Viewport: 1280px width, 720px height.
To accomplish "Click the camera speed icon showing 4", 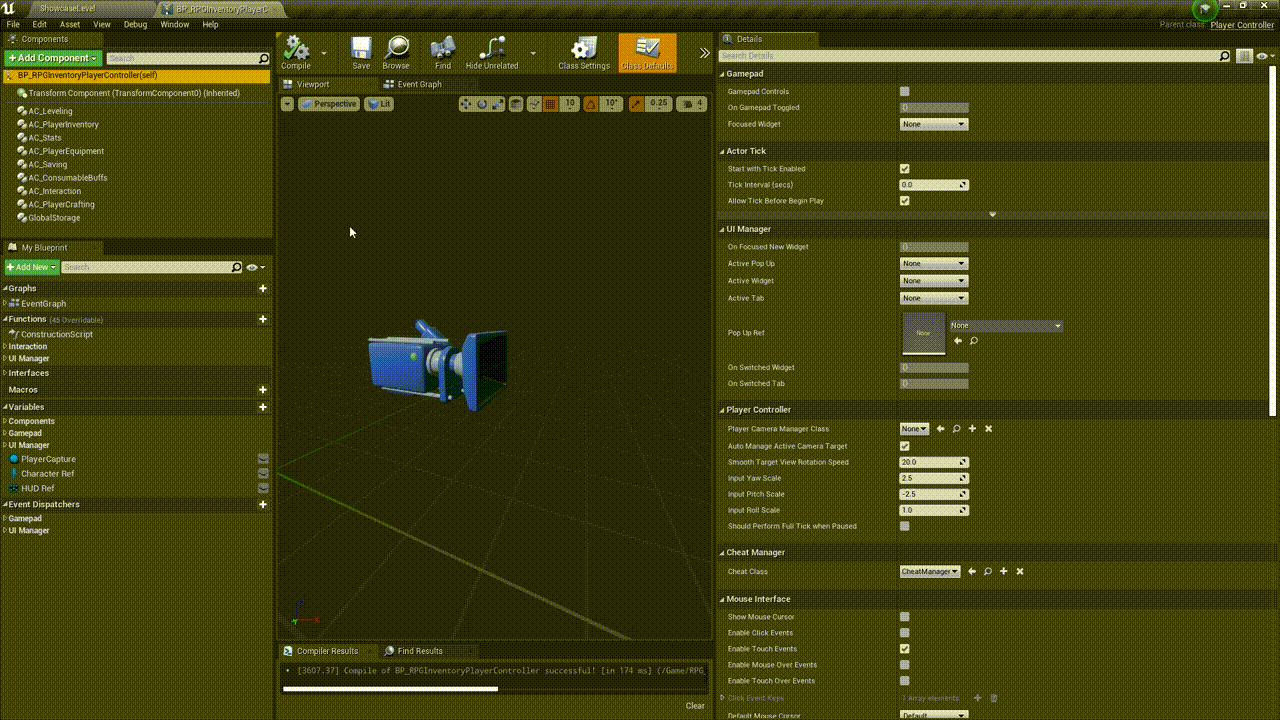I will pos(692,104).
